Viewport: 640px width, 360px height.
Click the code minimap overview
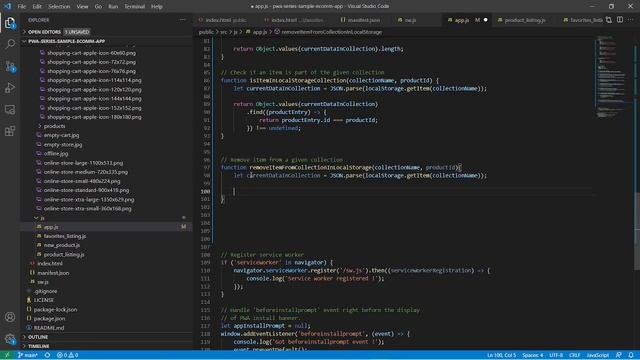tap(612, 78)
